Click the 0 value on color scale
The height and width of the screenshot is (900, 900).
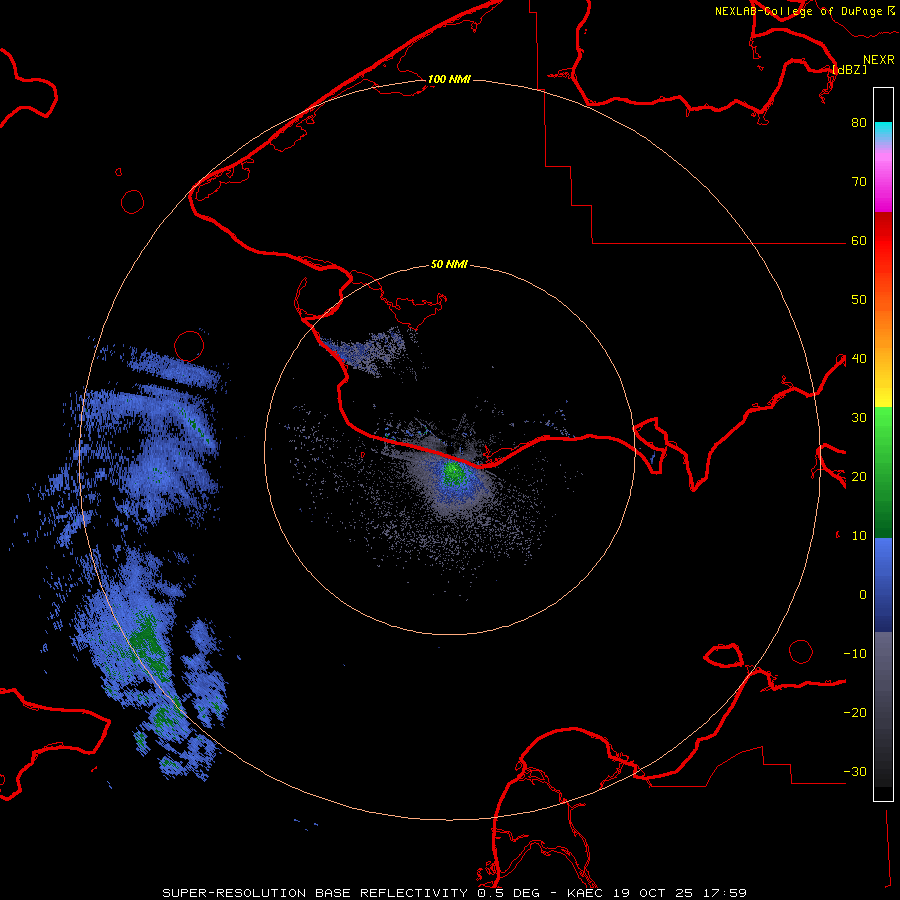click(863, 595)
